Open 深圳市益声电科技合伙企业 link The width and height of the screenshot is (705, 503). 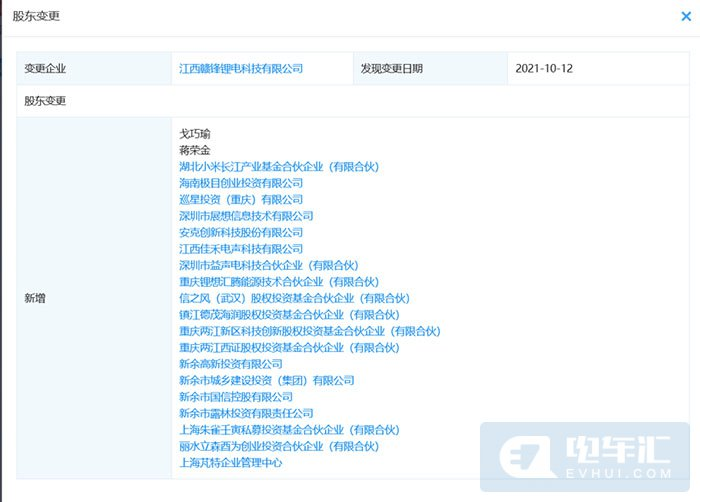(x=268, y=266)
